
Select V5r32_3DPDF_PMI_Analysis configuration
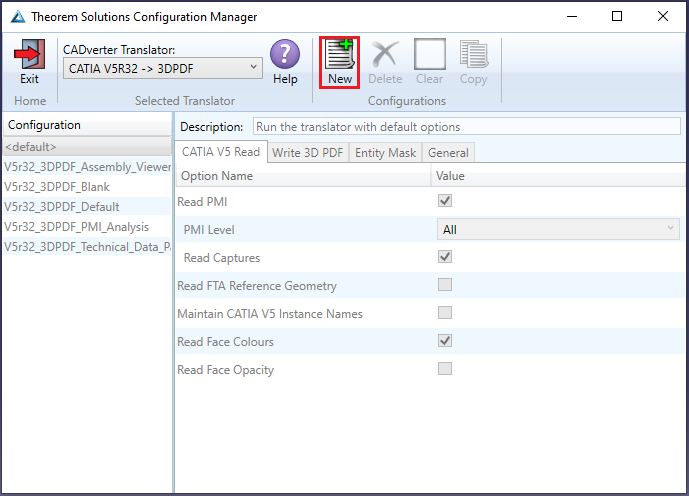pyautogui.click(x=87, y=227)
